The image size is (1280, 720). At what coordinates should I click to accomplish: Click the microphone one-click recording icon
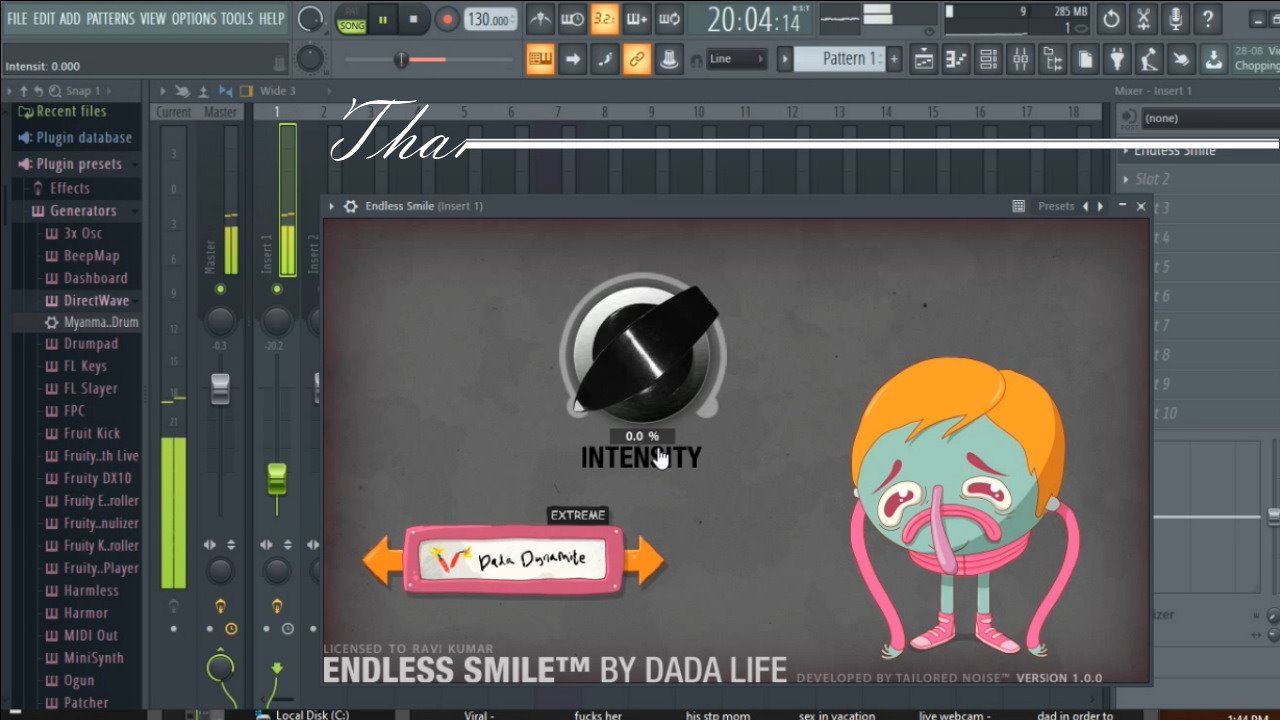pos(1176,19)
